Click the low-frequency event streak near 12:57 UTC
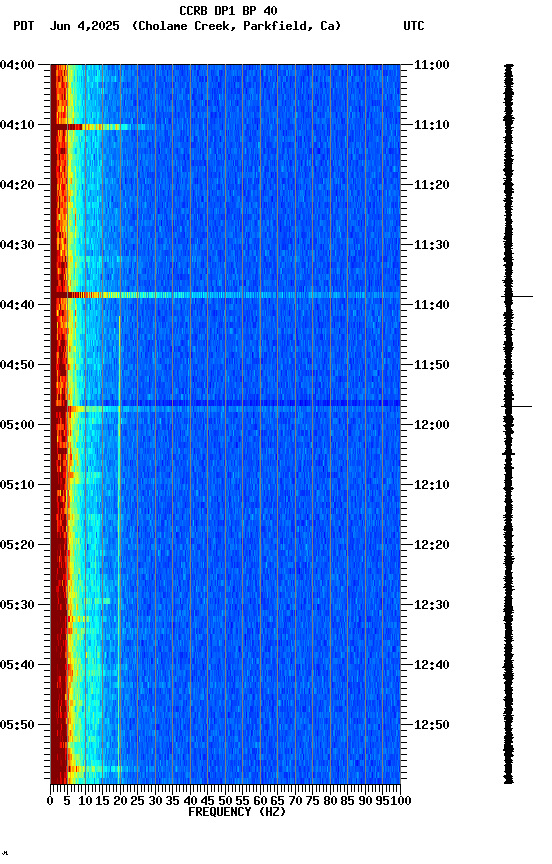 95,769
